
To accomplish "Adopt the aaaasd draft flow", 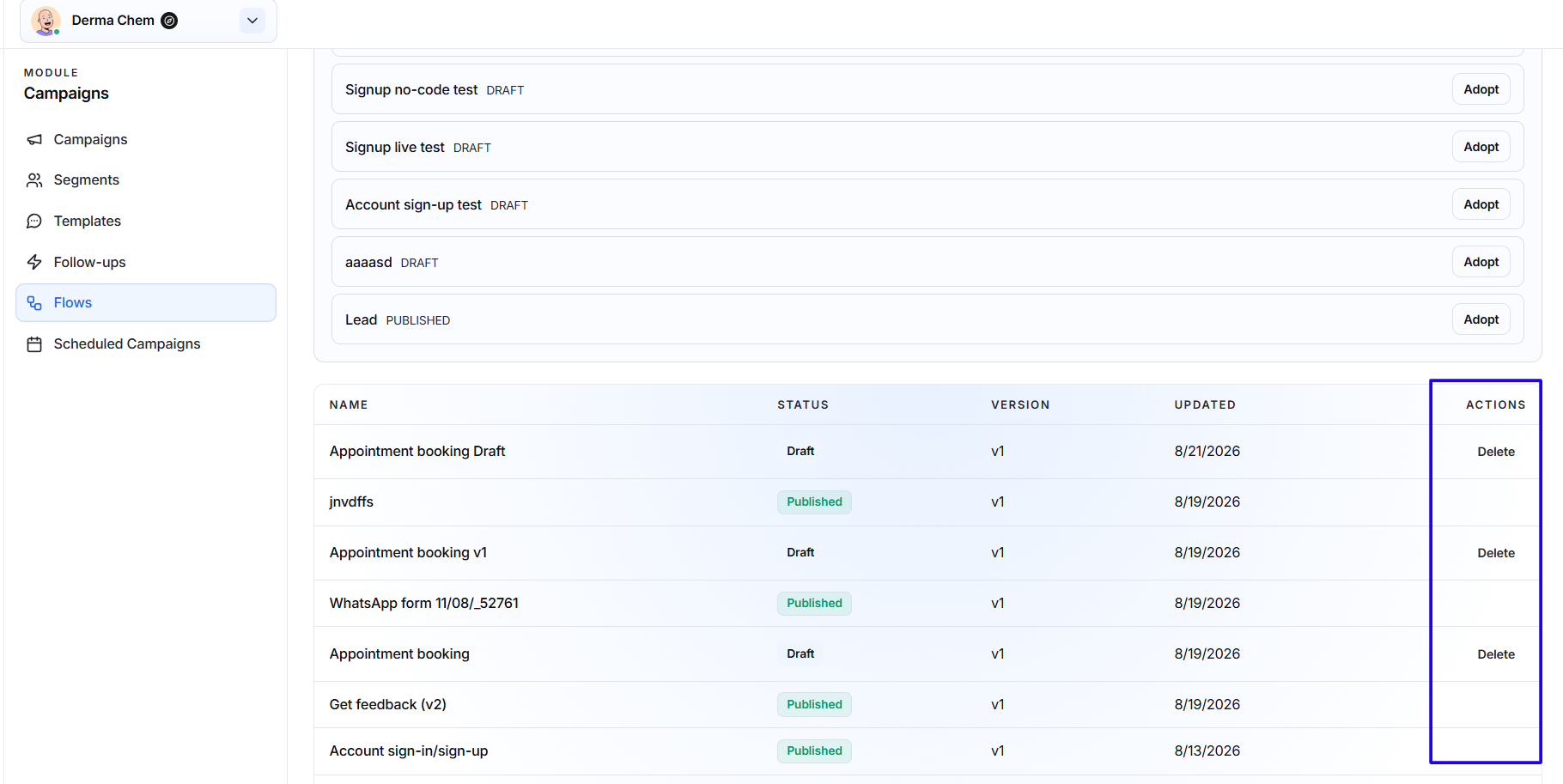I will 1481,262.
